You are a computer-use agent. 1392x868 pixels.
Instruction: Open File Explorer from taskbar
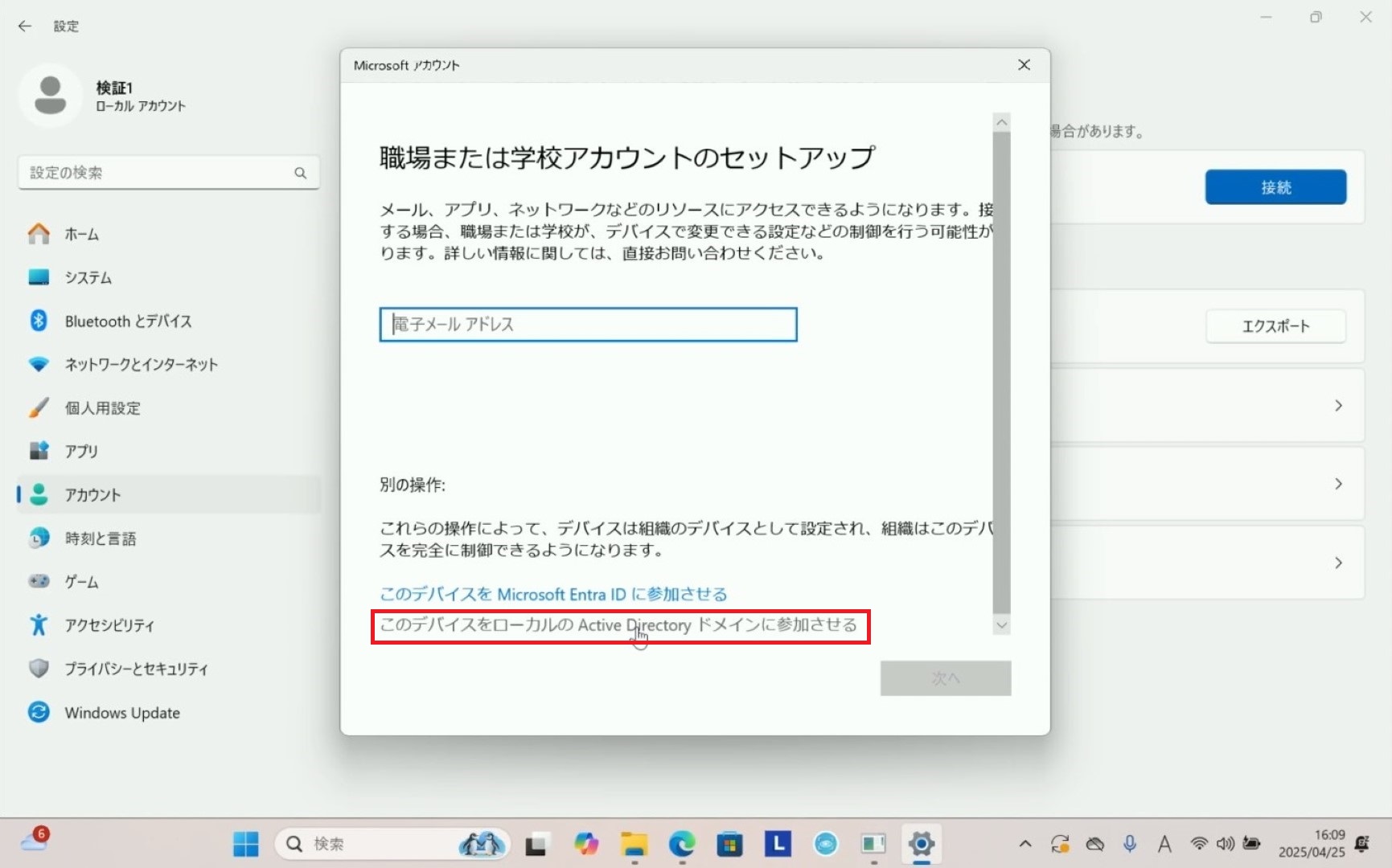tap(634, 844)
